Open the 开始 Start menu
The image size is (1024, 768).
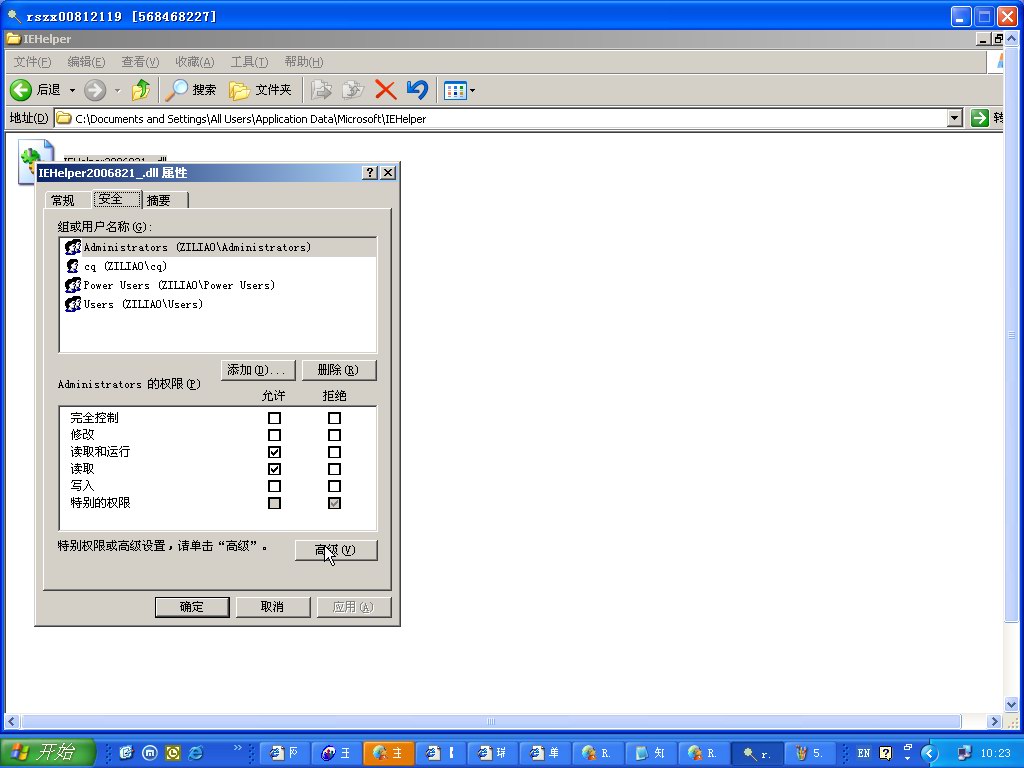(x=47, y=752)
